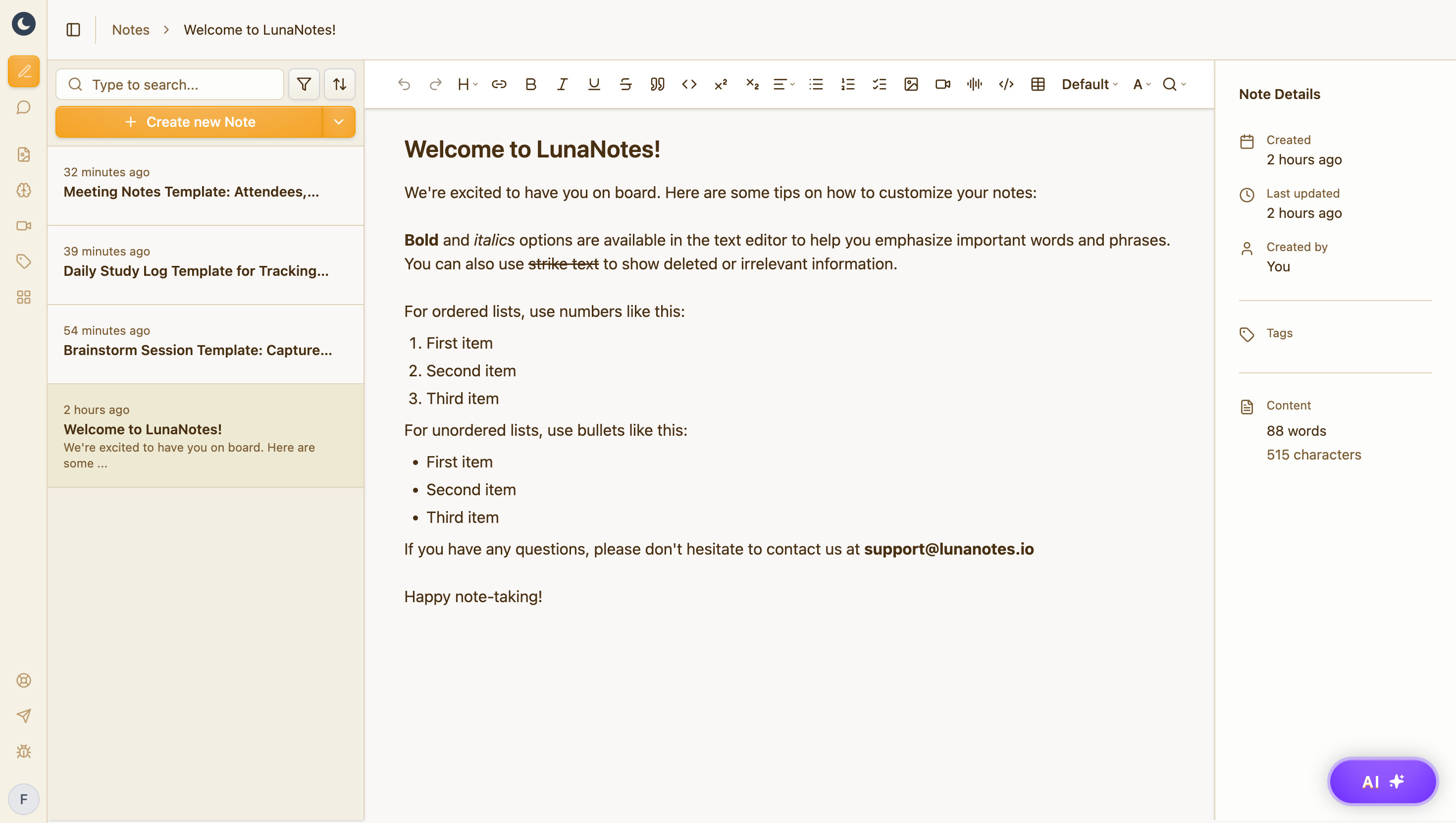Expand the Create new Note dropdown arrow

tap(339, 122)
